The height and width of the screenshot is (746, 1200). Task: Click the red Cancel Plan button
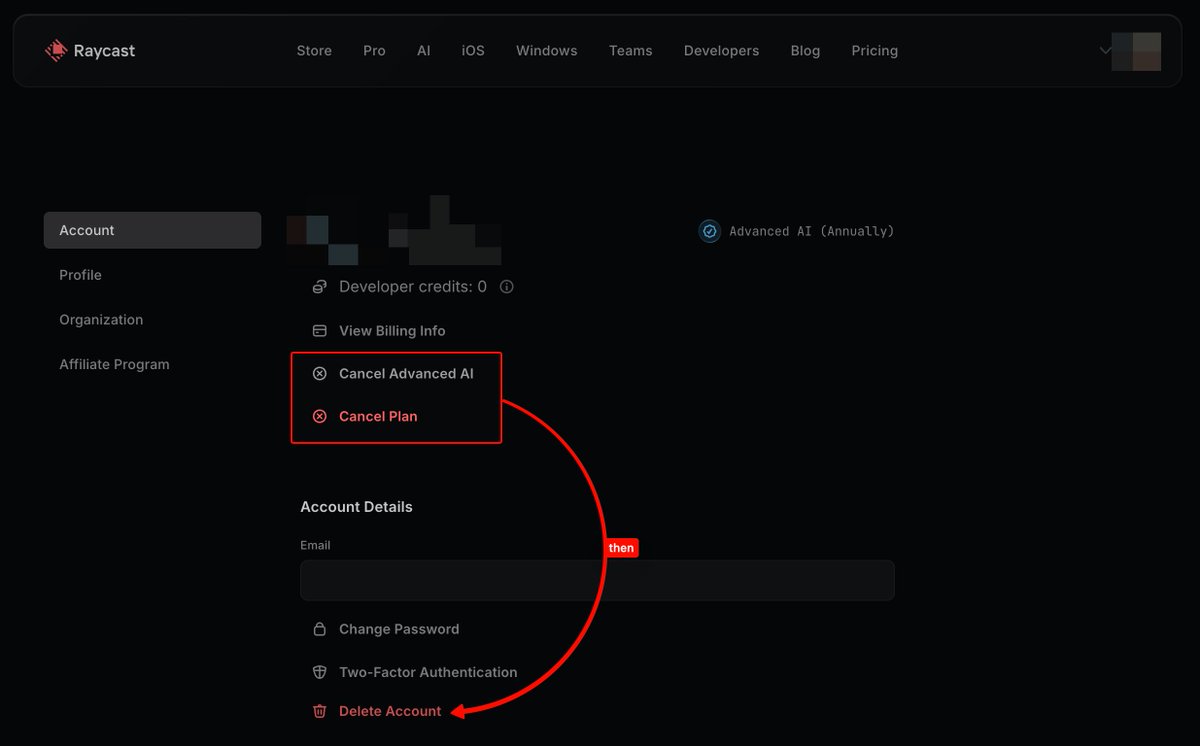click(x=378, y=417)
